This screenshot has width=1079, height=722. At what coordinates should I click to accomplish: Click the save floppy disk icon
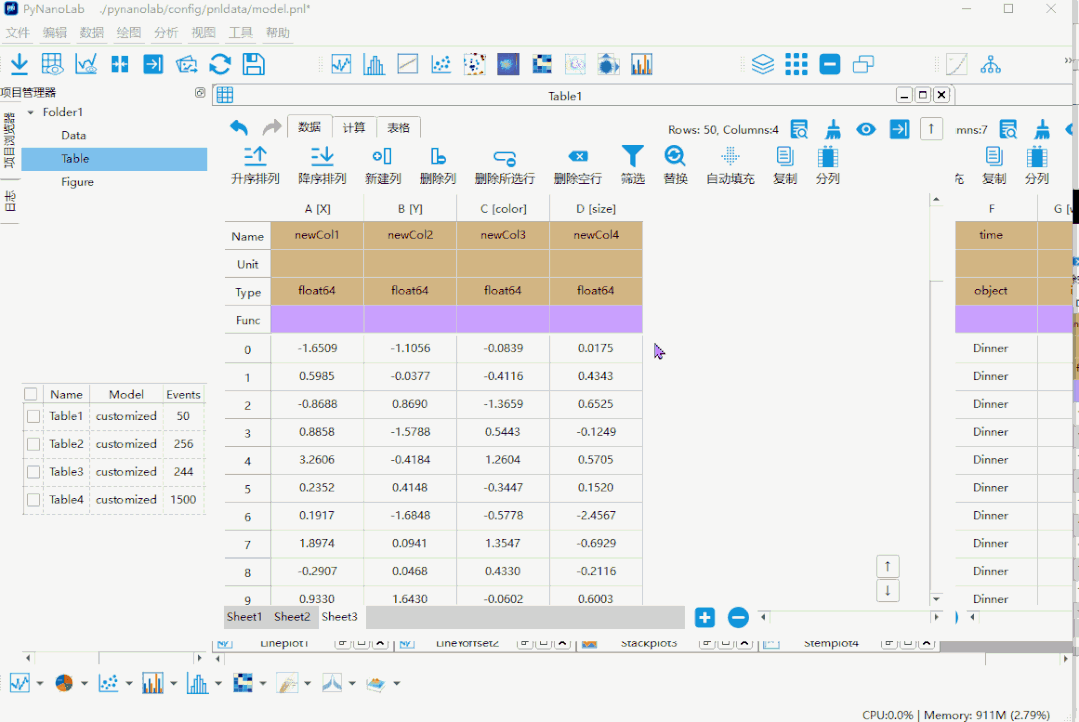(253, 64)
